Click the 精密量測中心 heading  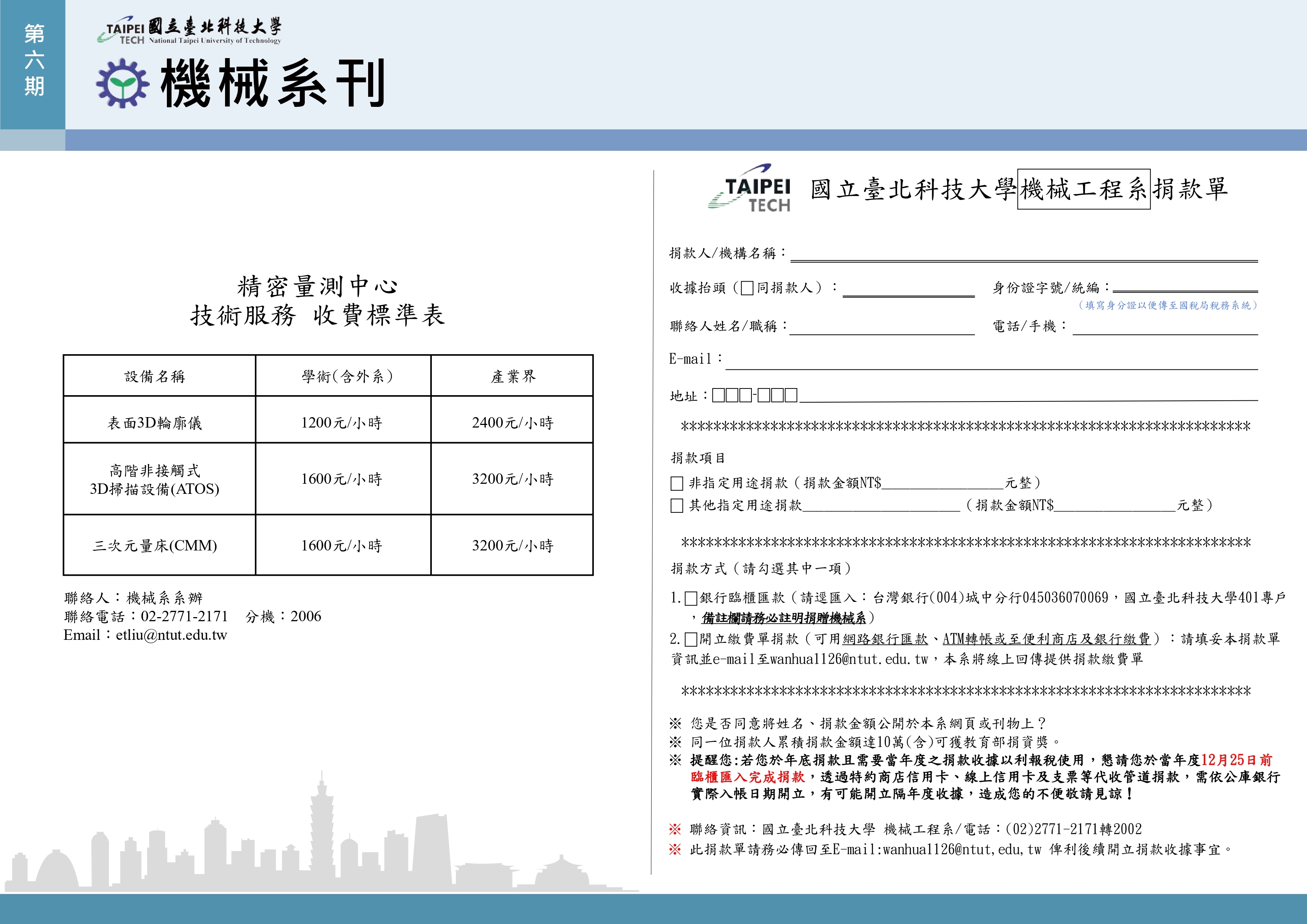point(317,286)
